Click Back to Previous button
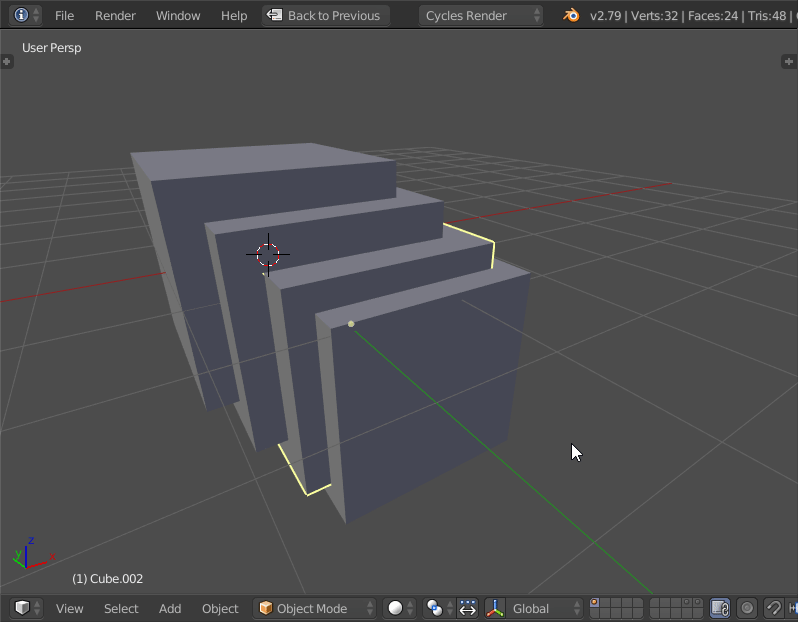 coord(326,15)
